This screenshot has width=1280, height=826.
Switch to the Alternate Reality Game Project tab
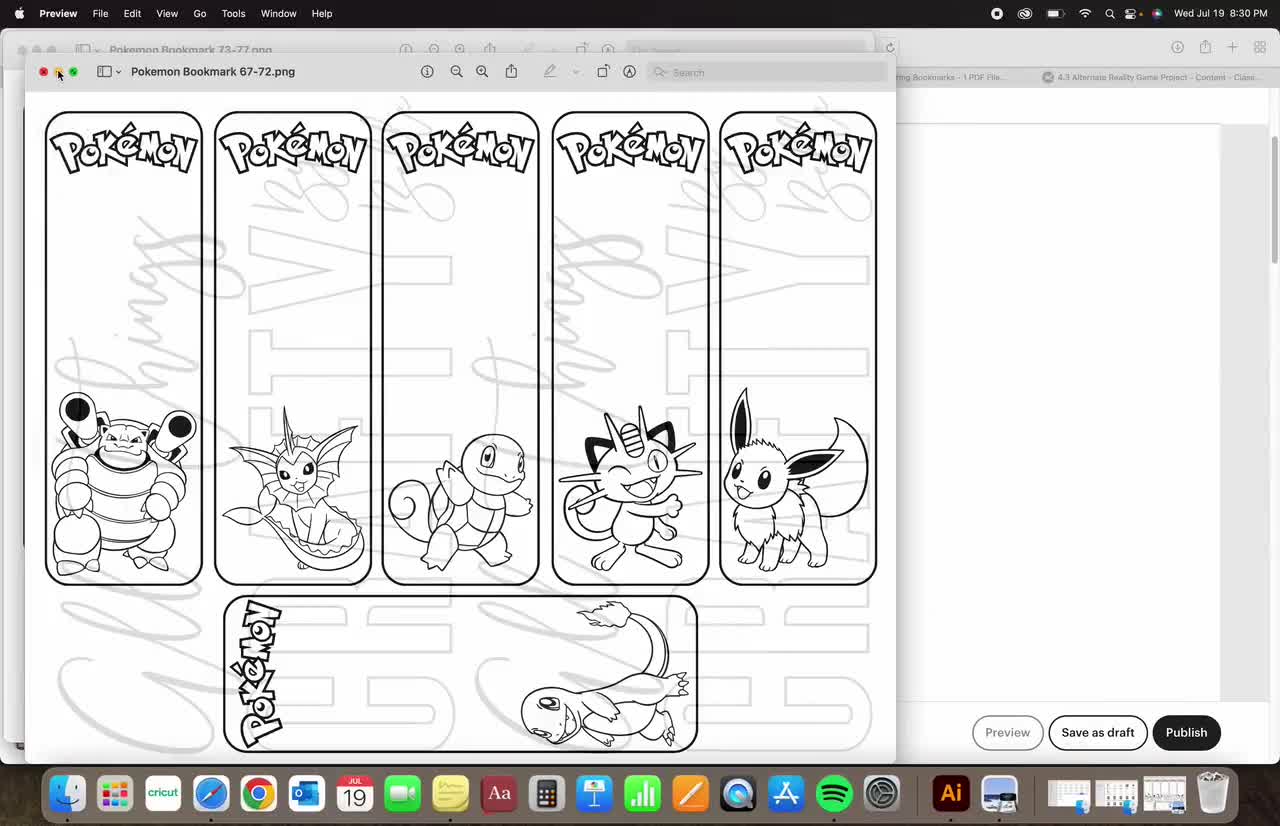1150,77
